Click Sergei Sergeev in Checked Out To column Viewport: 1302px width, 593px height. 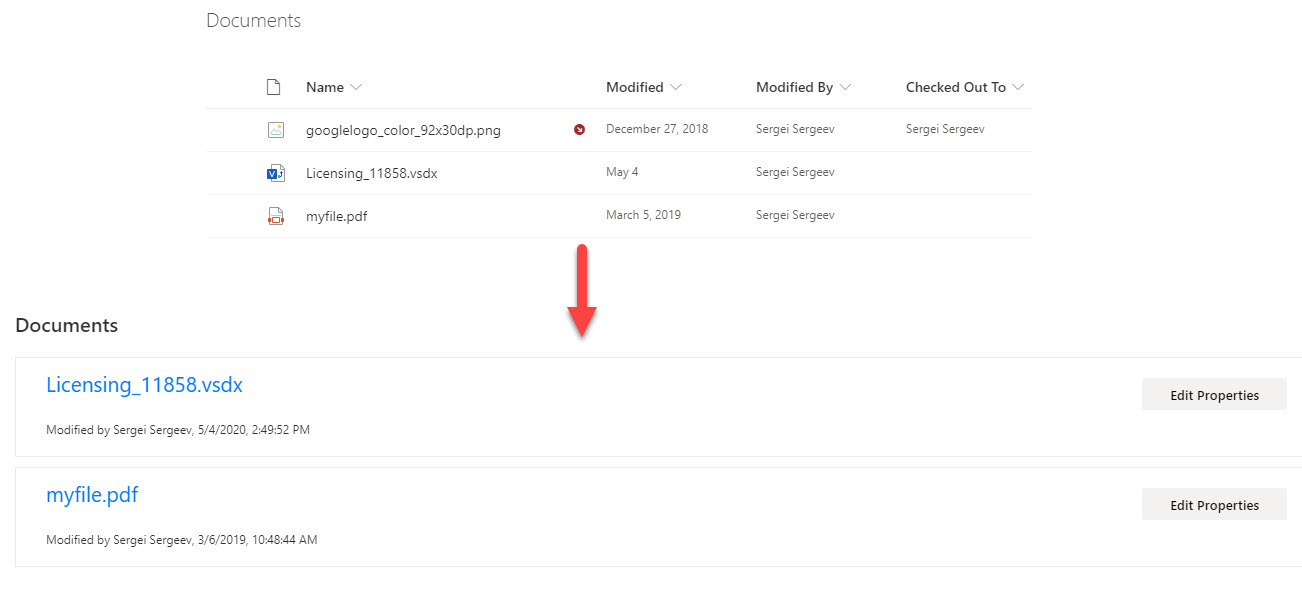[x=945, y=129]
